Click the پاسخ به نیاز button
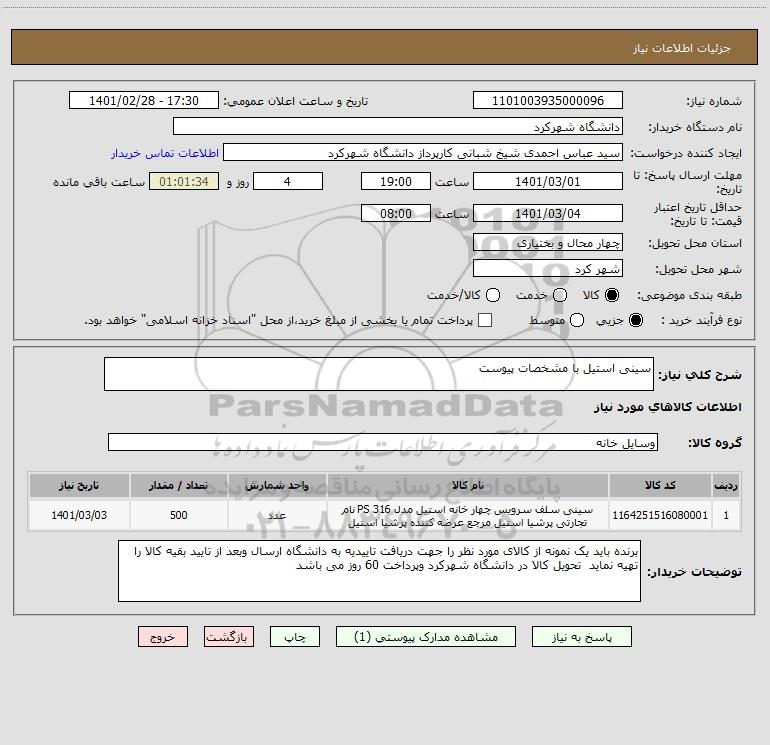This screenshot has height=745, width=770. tap(581, 637)
